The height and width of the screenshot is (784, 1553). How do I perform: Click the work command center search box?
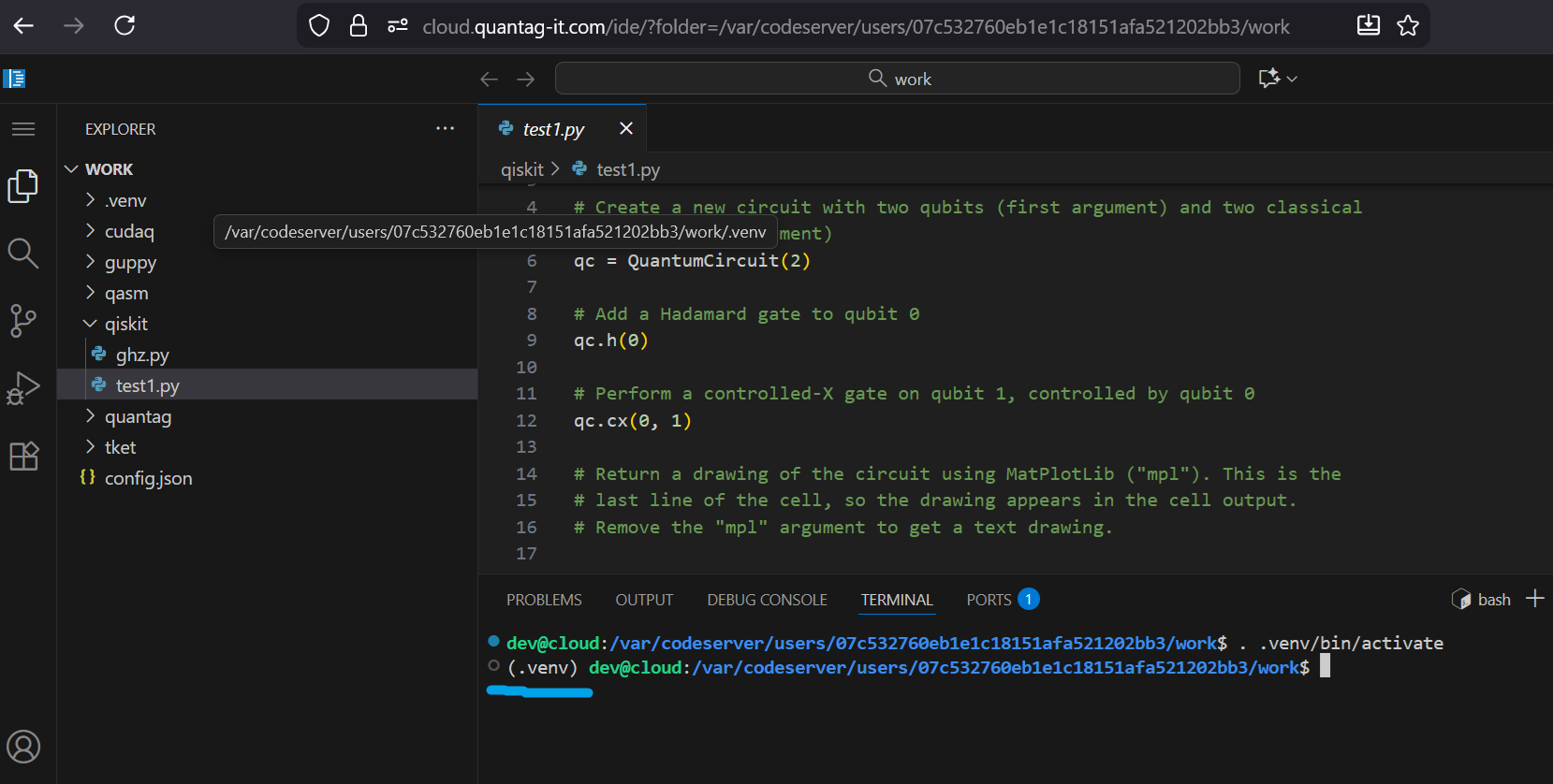897,79
